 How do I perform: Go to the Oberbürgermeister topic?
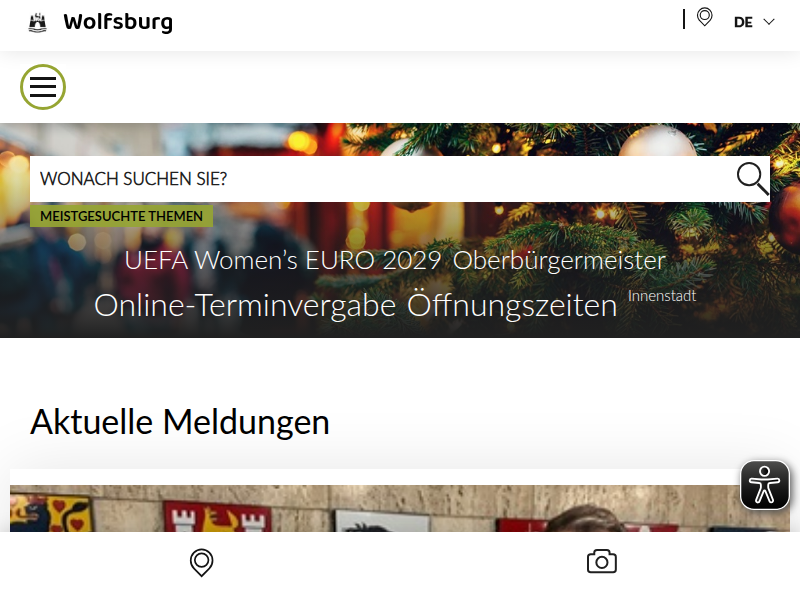pos(559,260)
